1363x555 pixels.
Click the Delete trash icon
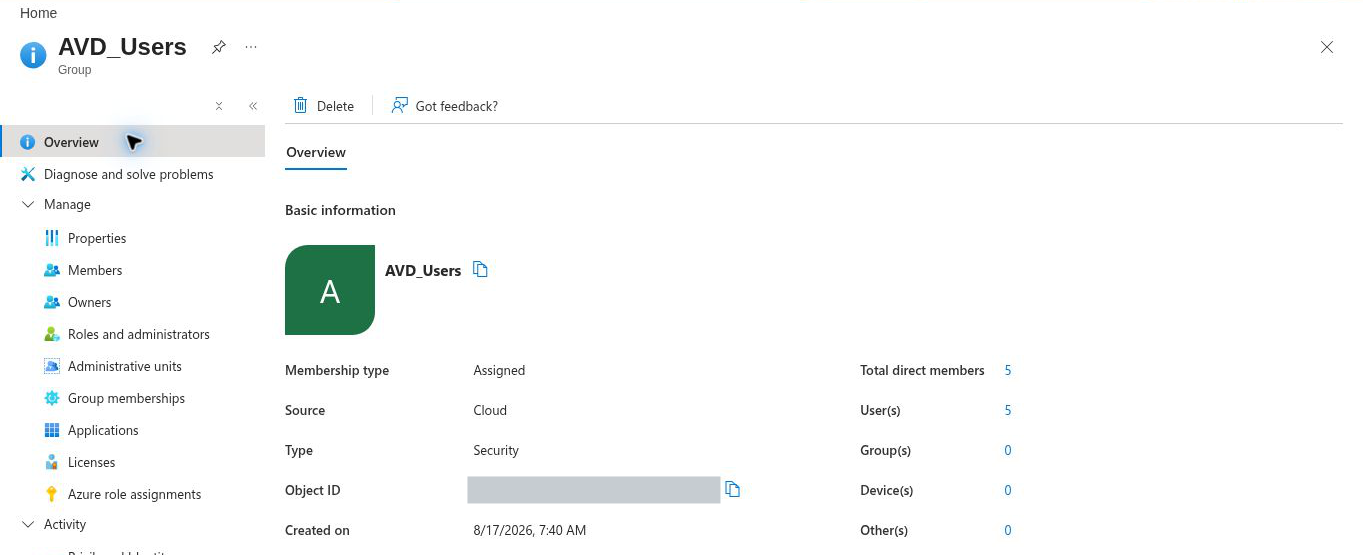[300, 105]
